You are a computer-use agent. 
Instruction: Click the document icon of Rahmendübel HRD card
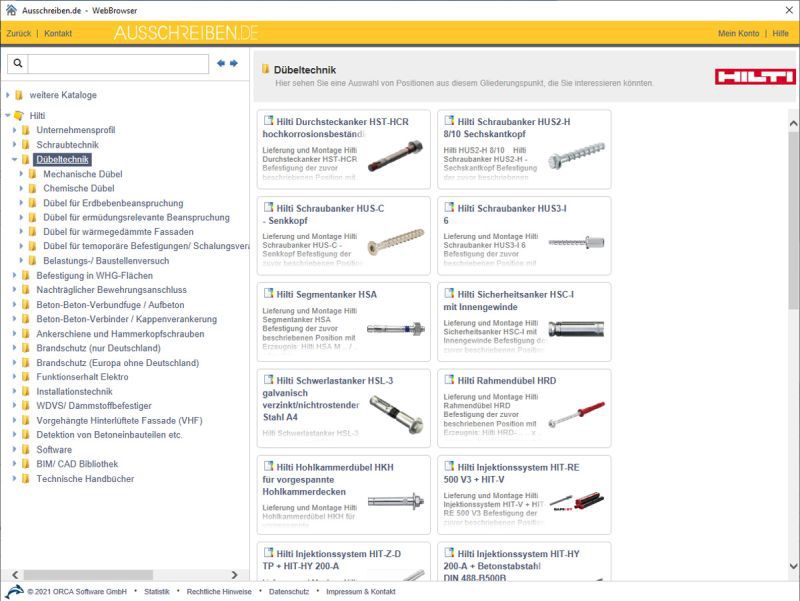pyautogui.click(x=449, y=380)
